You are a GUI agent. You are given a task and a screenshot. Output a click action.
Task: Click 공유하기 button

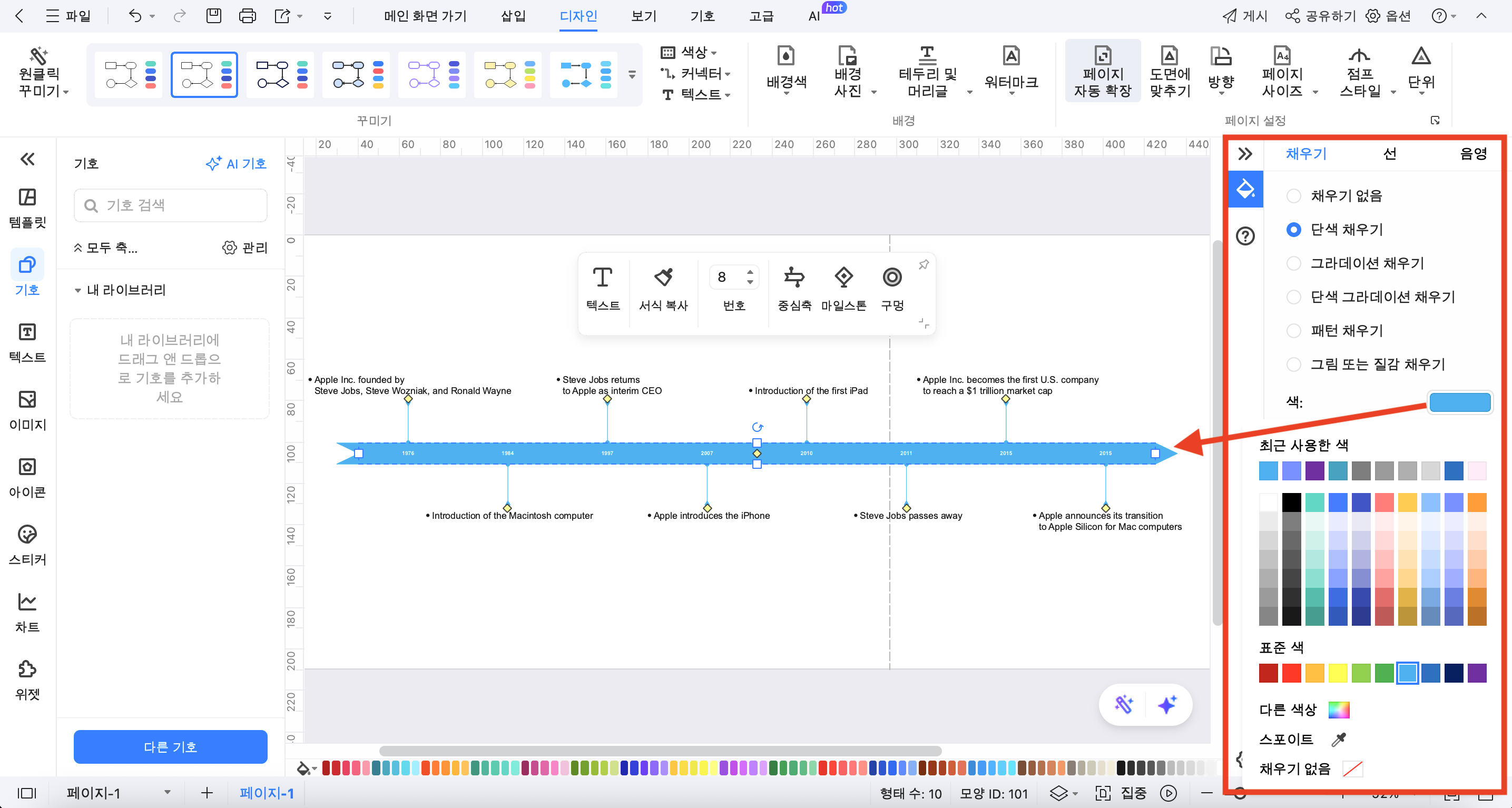point(1321,16)
